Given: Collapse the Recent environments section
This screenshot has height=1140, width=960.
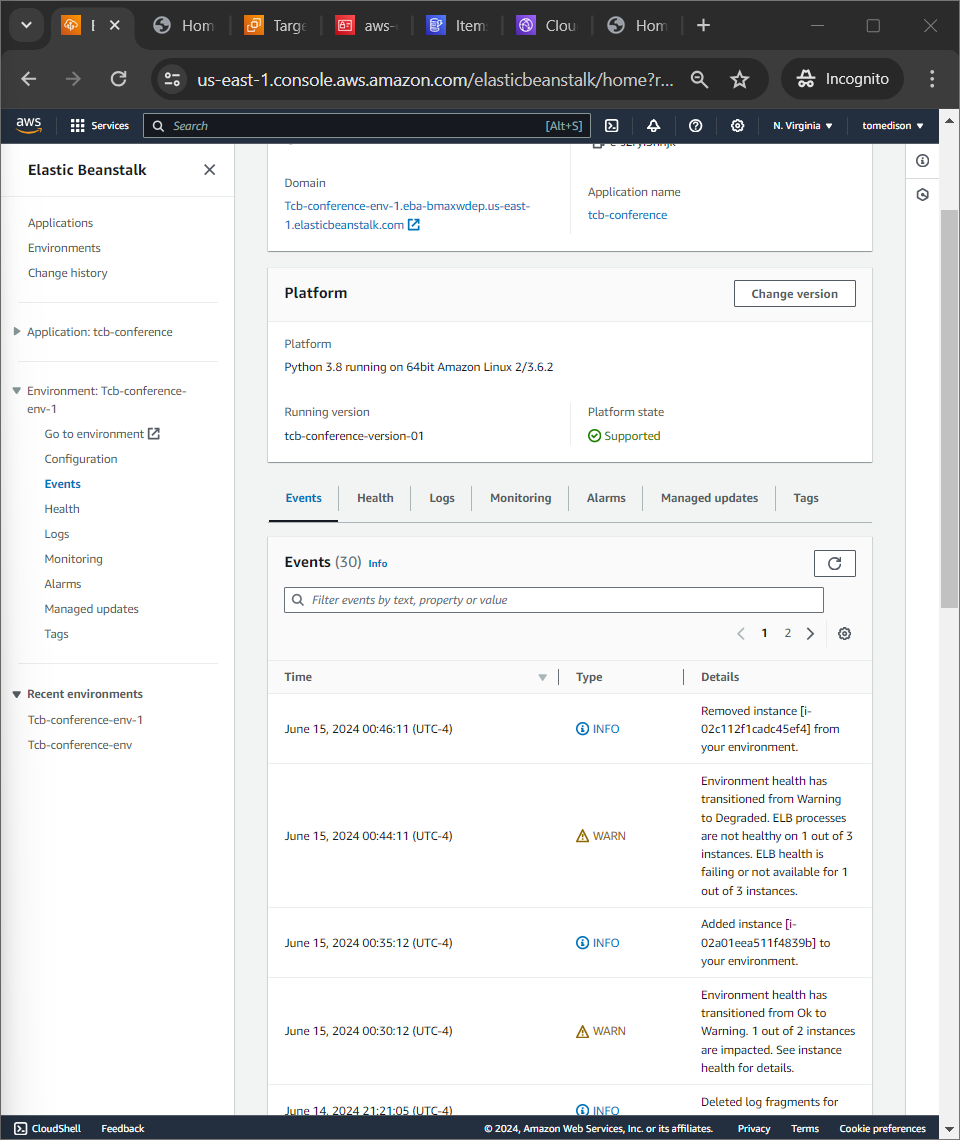Looking at the screenshot, I should coord(17,694).
